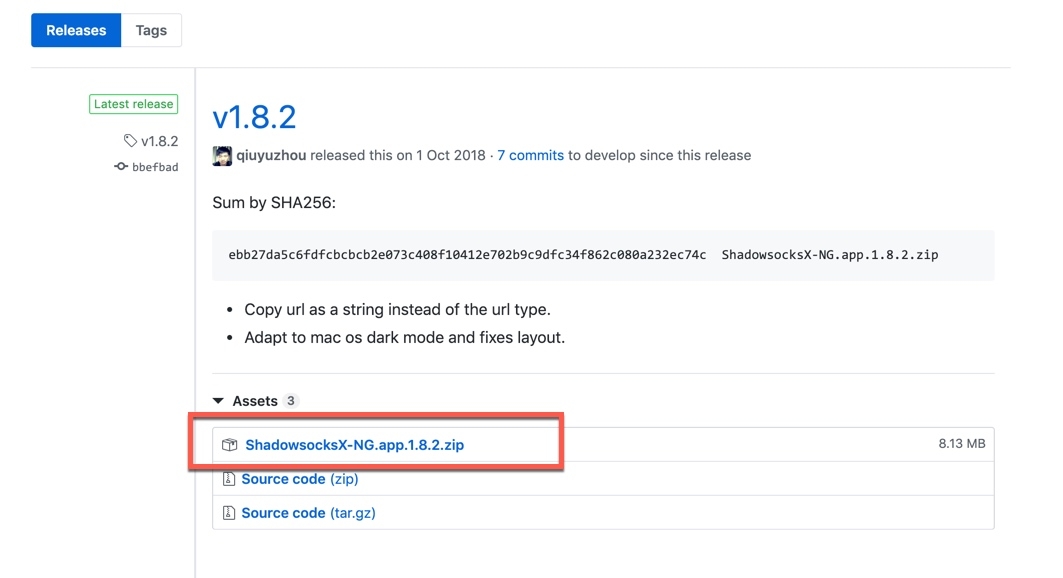
Task: Open the Tags tab
Action: (x=151, y=30)
